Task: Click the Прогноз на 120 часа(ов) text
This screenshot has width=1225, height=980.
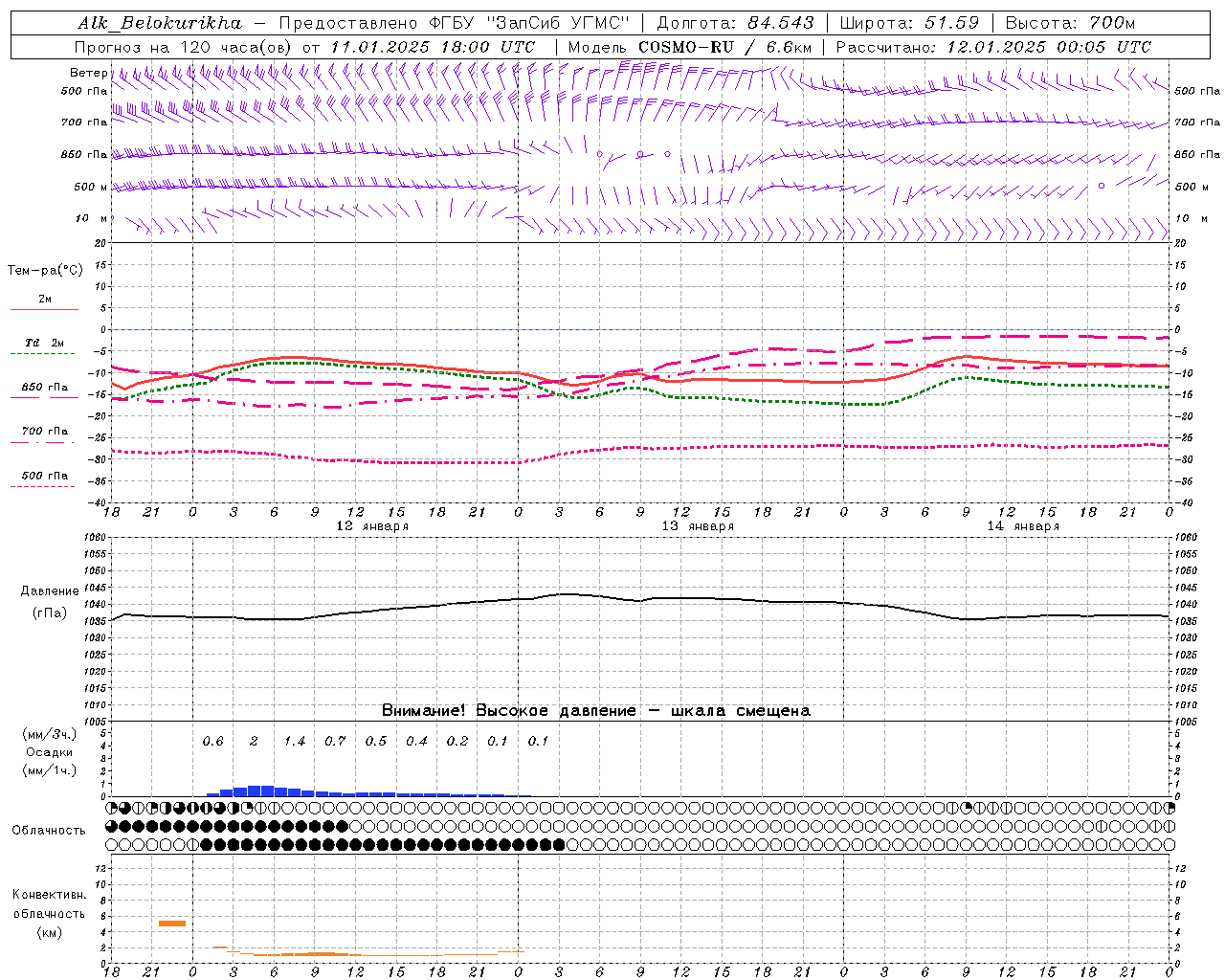Action: coord(185,47)
